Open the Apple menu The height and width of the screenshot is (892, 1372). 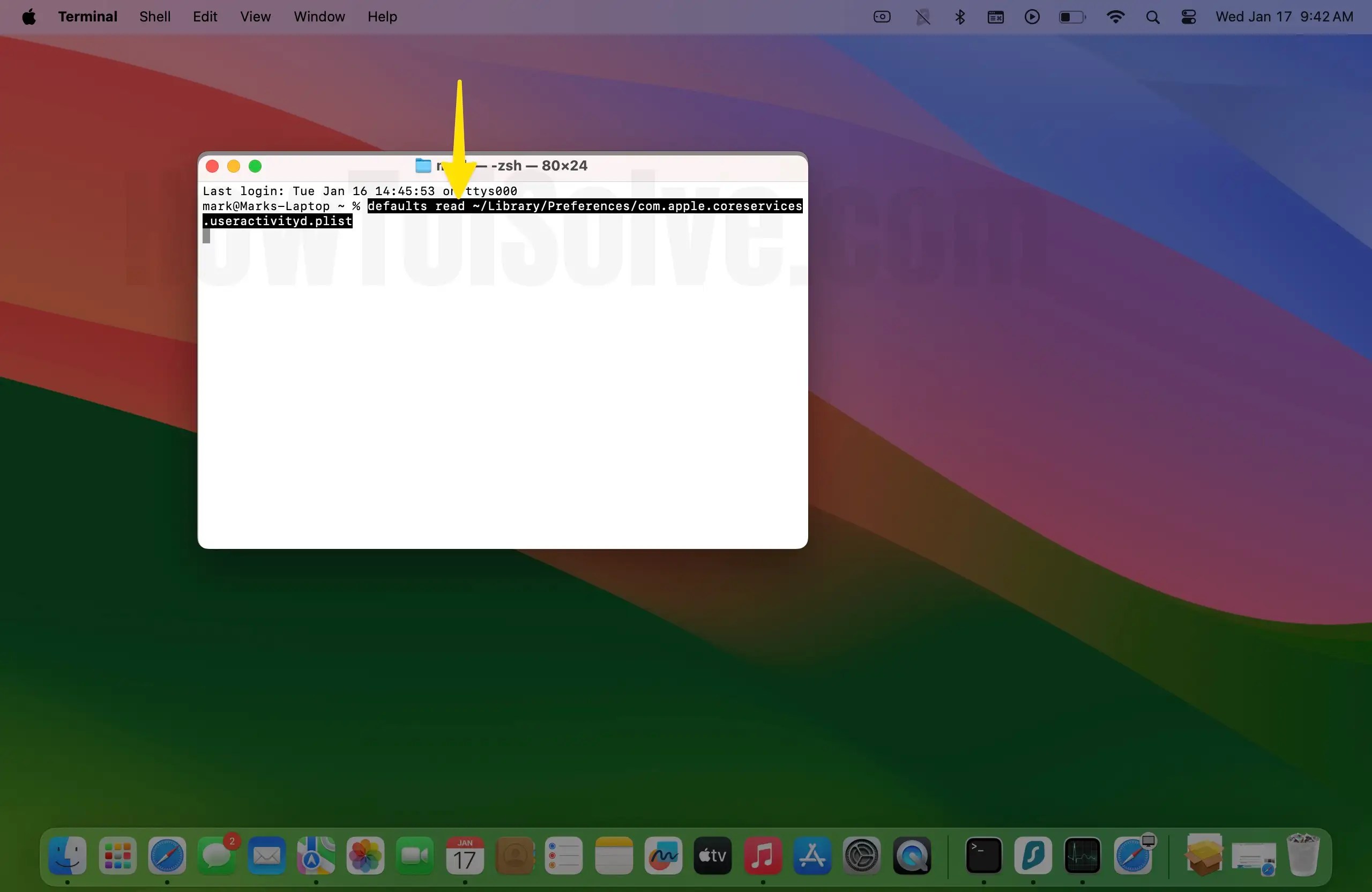28,16
